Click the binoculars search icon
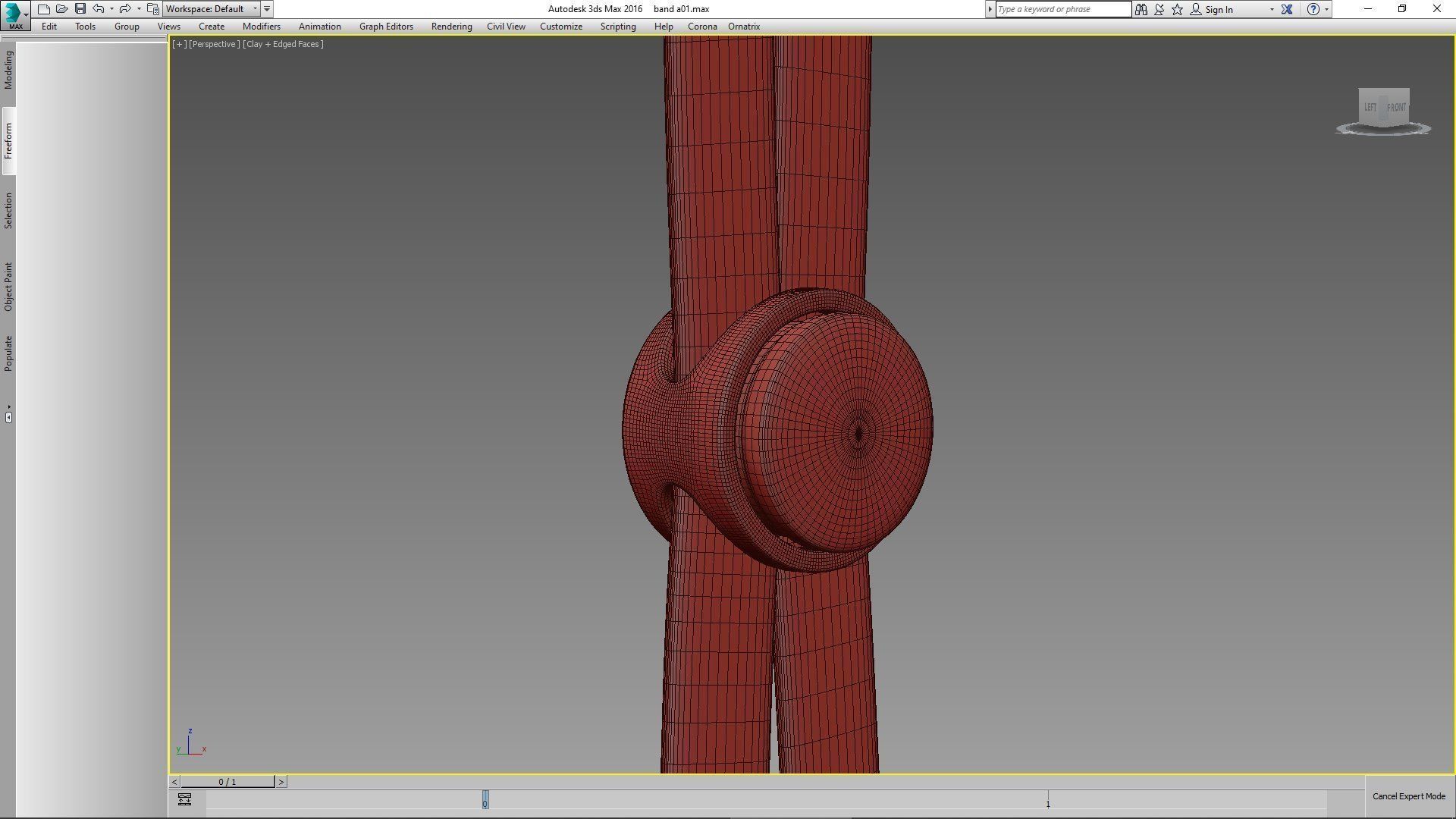 pos(1141,9)
